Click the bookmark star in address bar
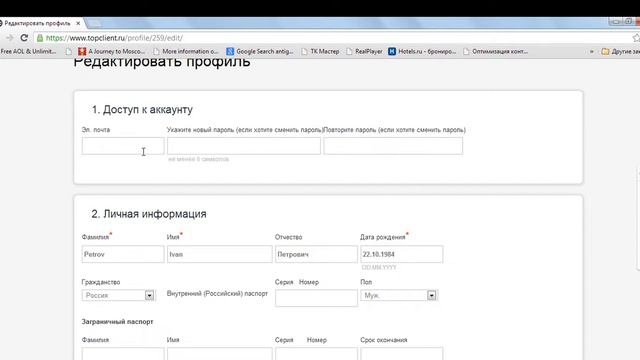The image size is (640, 360). point(636,38)
